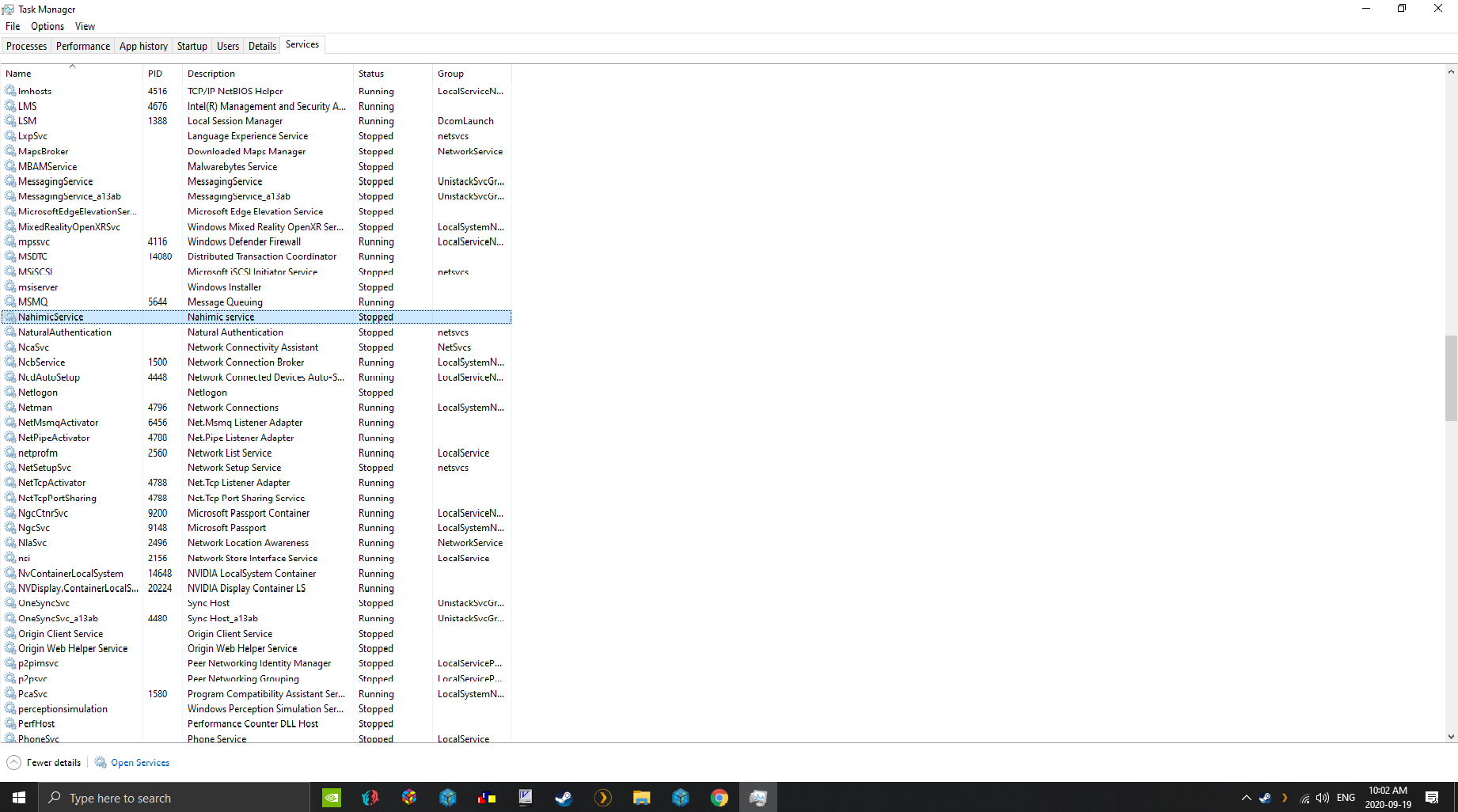Image resolution: width=1458 pixels, height=812 pixels.
Task: Select the LSM service row
Action: click(x=256, y=121)
